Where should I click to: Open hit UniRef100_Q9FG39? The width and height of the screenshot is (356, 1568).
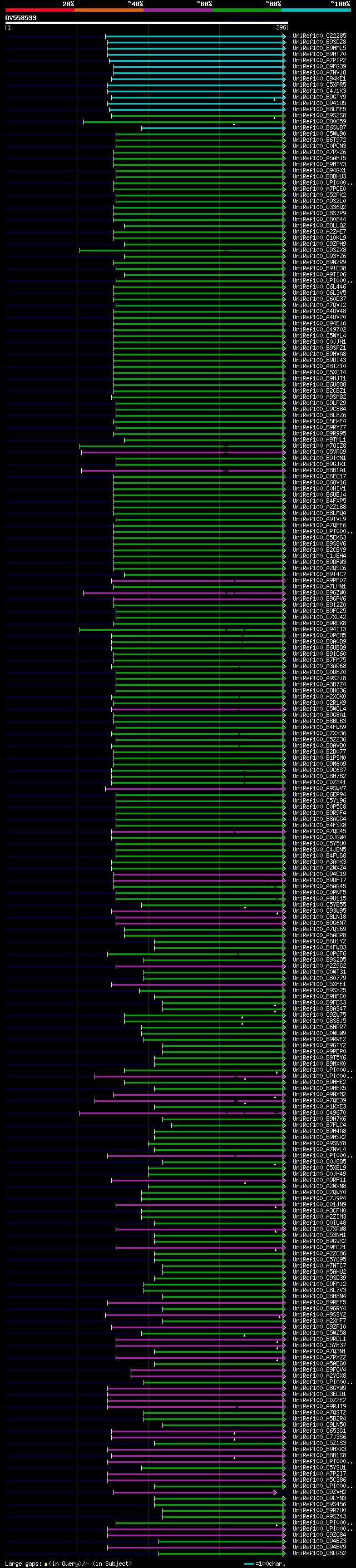pyautogui.click(x=319, y=66)
